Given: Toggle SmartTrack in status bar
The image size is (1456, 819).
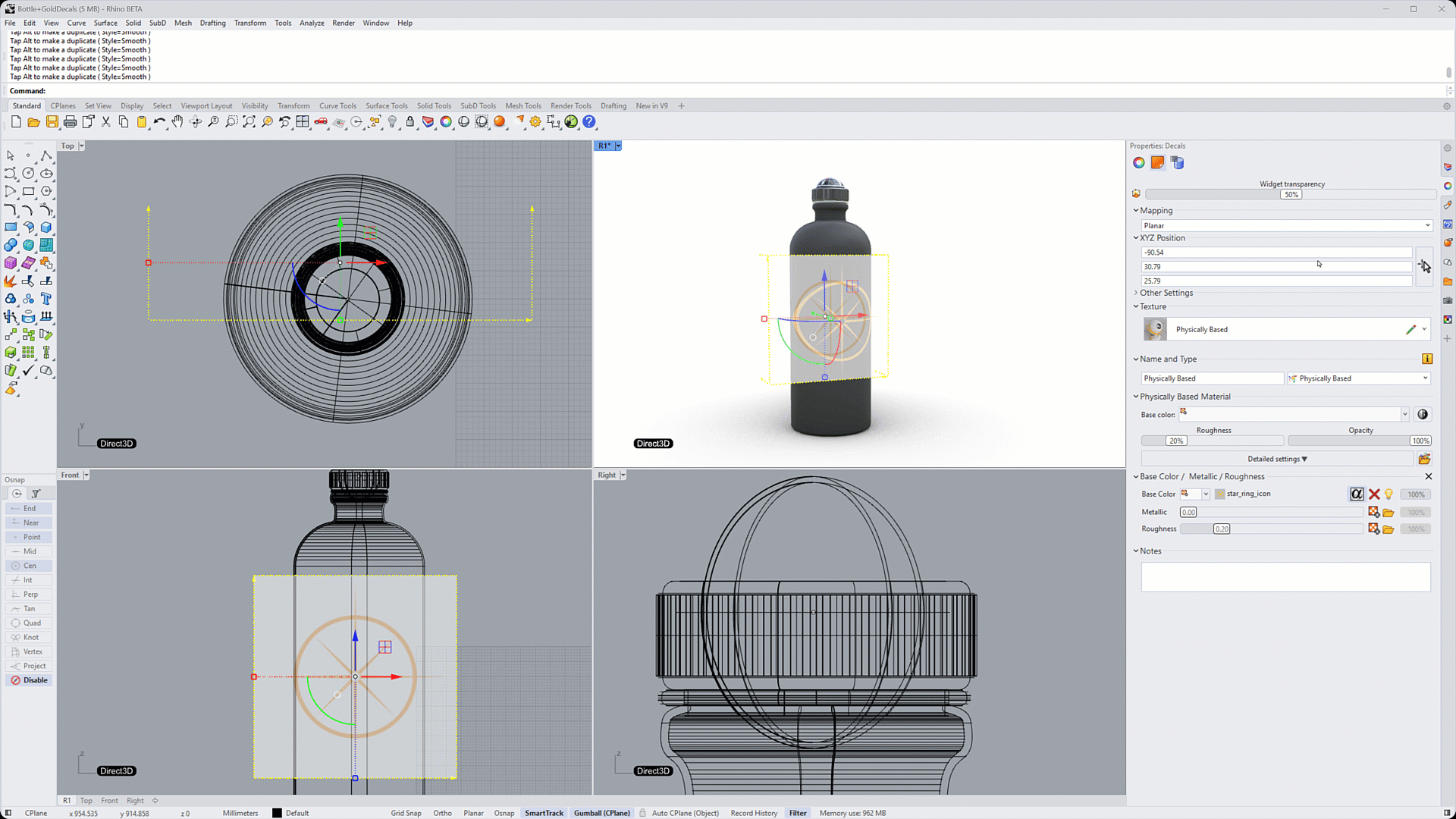Looking at the screenshot, I should tap(544, 813).
